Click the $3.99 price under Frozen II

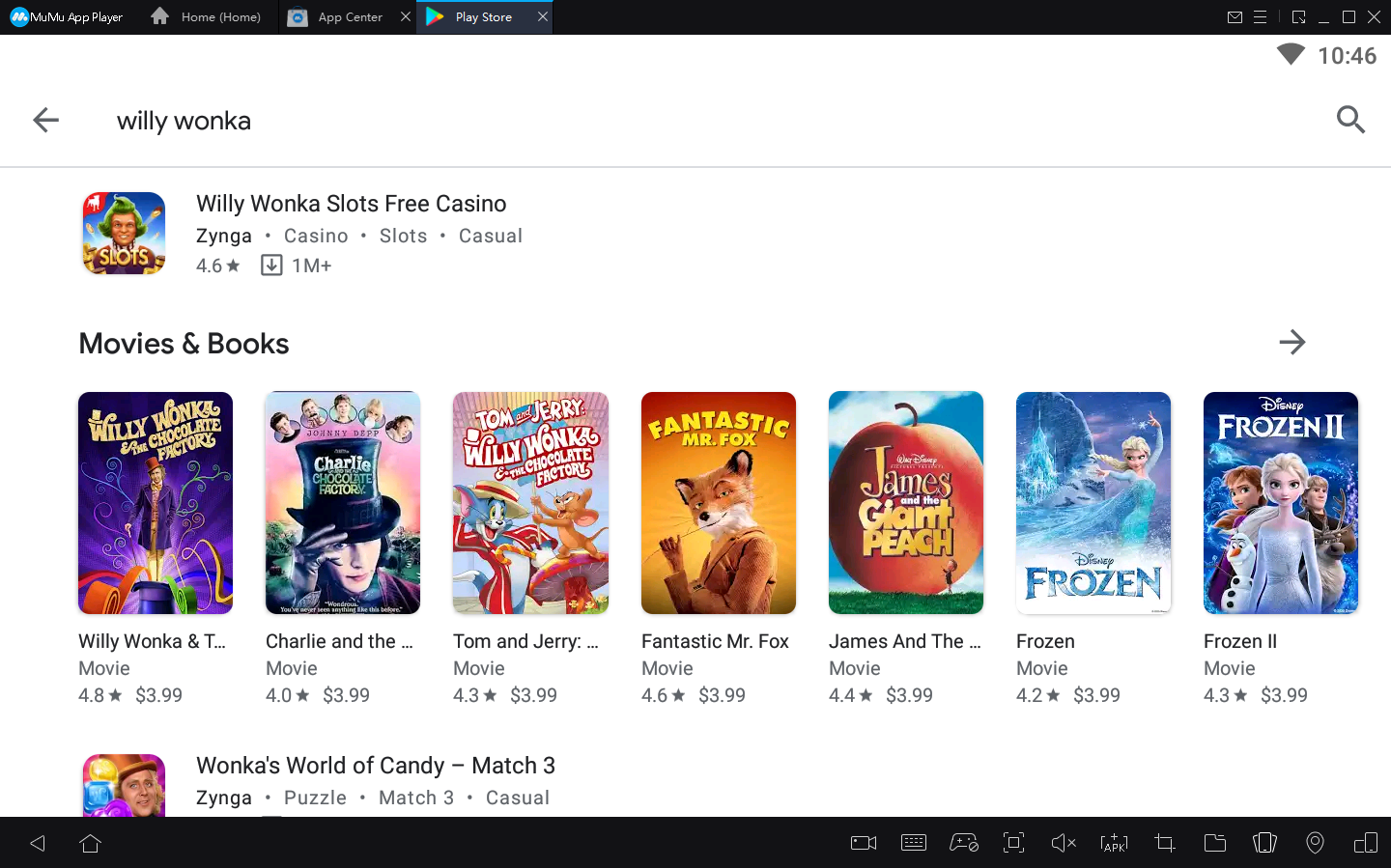tap(1284, 695)
